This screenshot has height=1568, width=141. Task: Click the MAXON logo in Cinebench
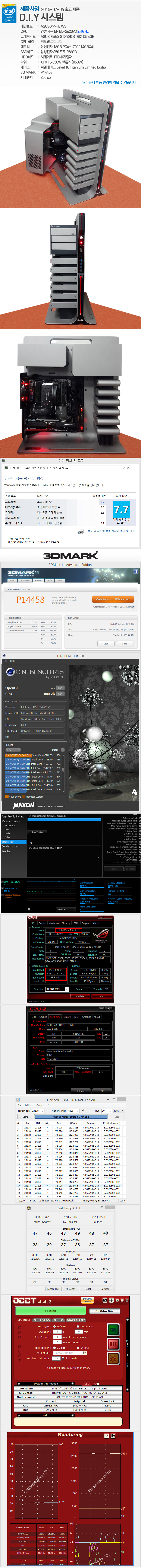point(24,805)
